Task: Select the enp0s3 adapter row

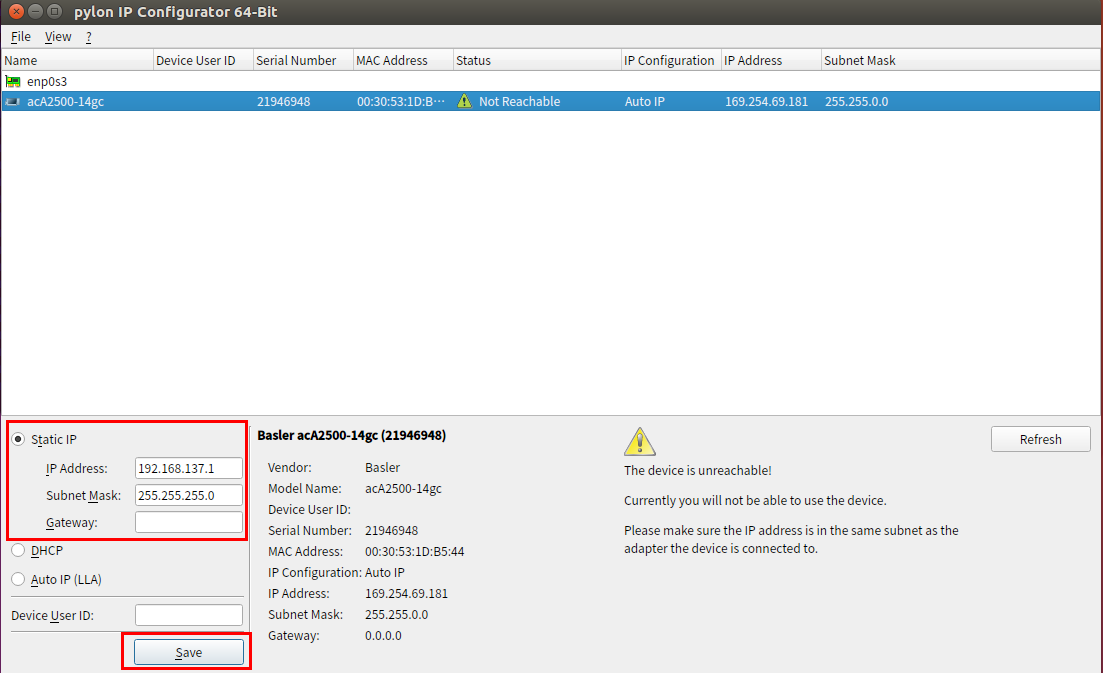Action: click(x=550, y=82)
